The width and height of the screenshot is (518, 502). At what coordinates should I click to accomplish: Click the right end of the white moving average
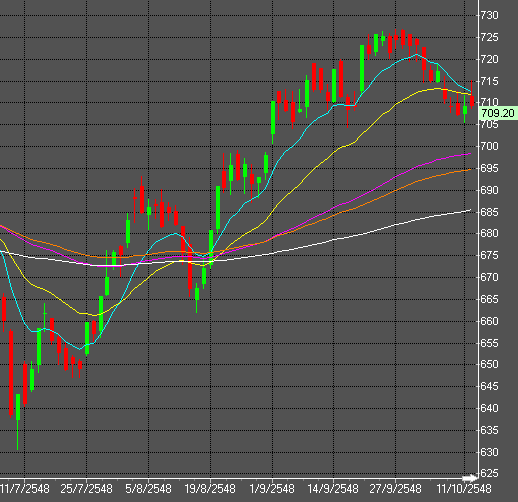pyautogui.click(x=470, y=210)
